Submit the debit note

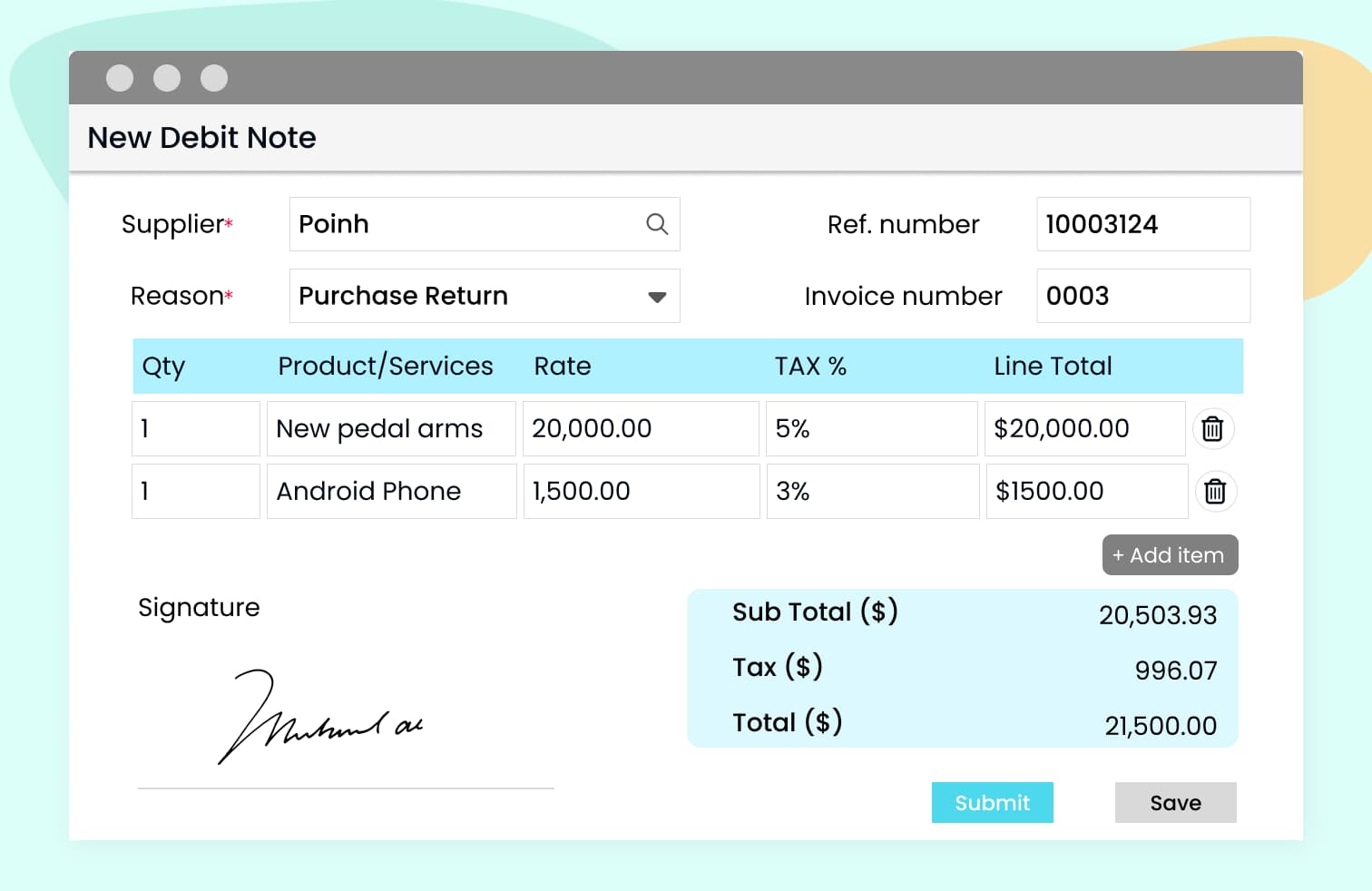click(992, 803)
